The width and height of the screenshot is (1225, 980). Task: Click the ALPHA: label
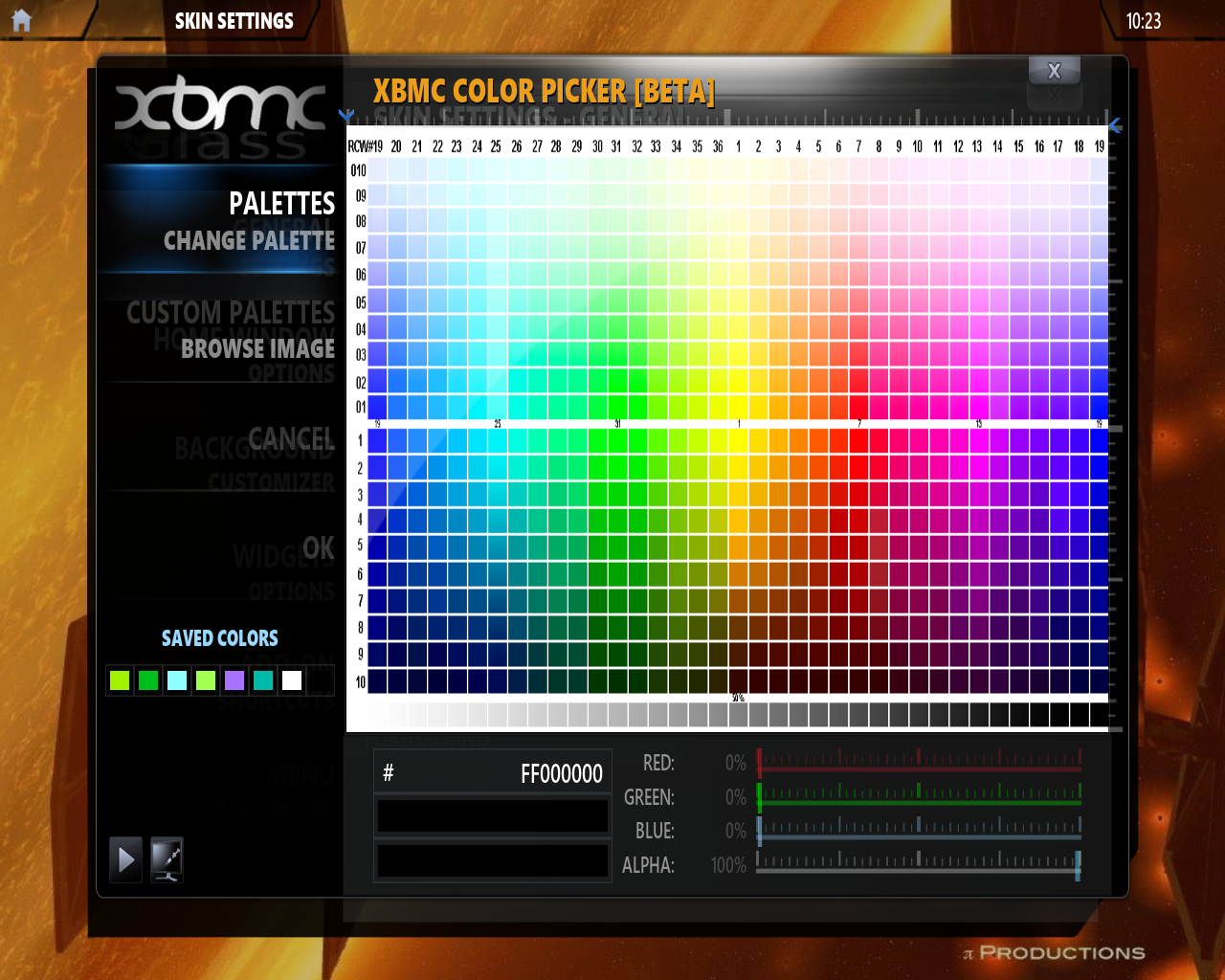click(x=648, y=865)
